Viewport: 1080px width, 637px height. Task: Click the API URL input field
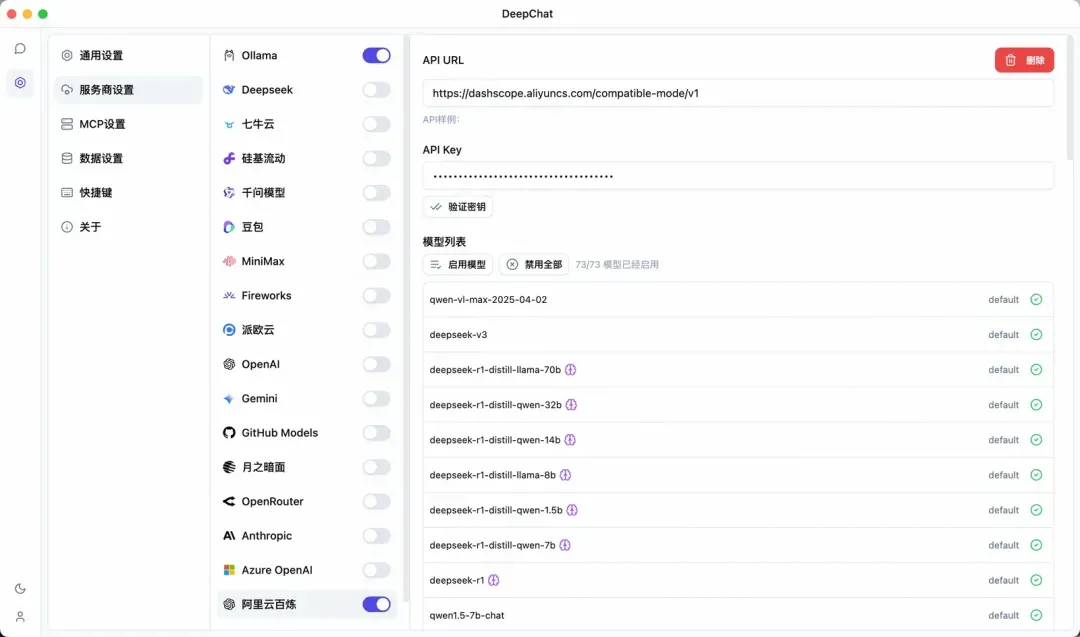pyautogui.click(x=738, y=93)
